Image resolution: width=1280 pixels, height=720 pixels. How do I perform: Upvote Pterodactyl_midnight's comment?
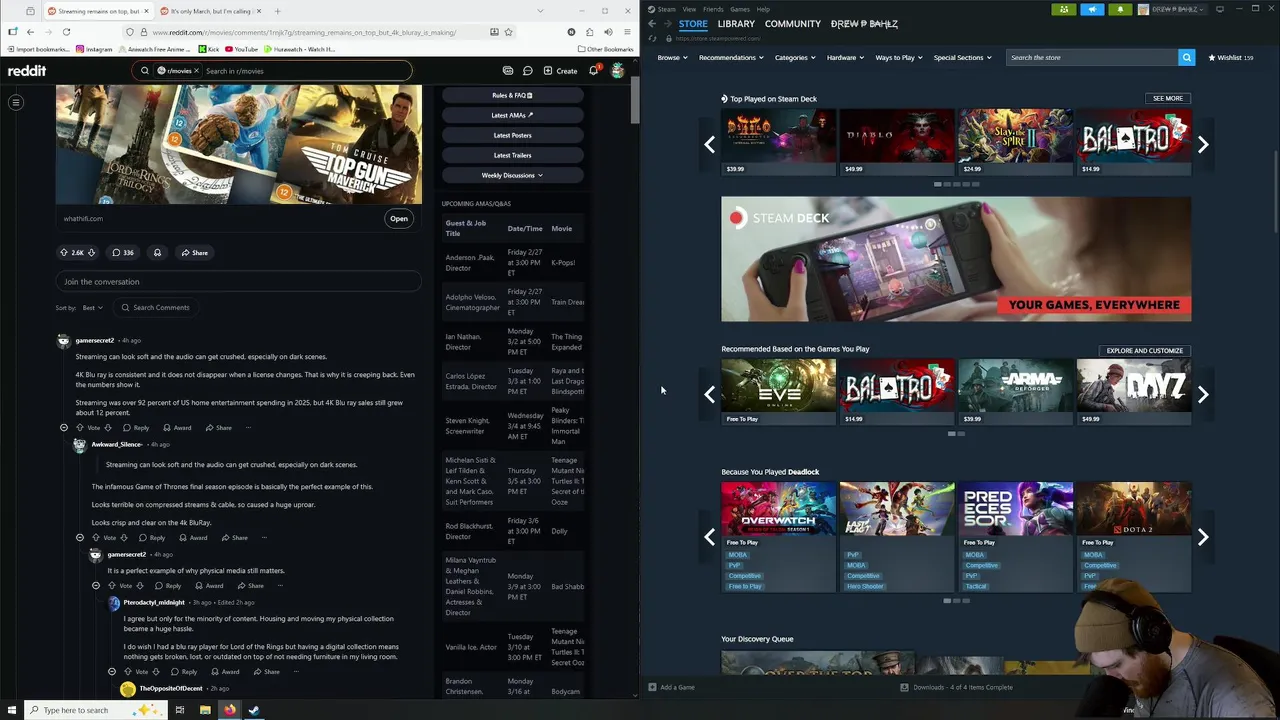(x=126, y=672)
